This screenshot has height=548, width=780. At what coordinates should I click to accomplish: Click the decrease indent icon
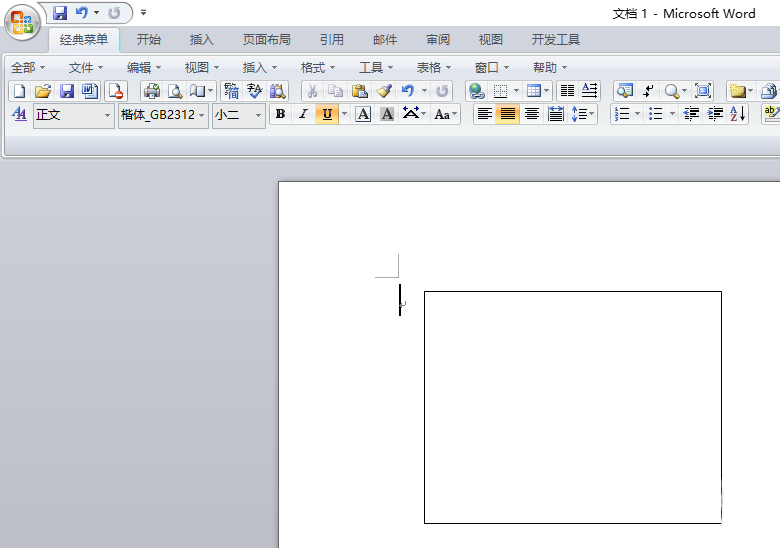[x=691, y=114]
